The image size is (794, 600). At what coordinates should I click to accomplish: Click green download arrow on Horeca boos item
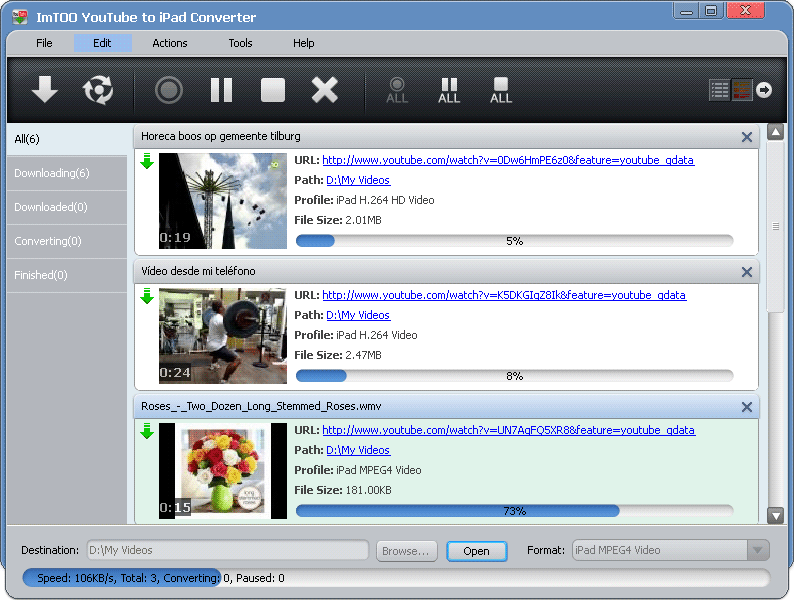[147, 161]
